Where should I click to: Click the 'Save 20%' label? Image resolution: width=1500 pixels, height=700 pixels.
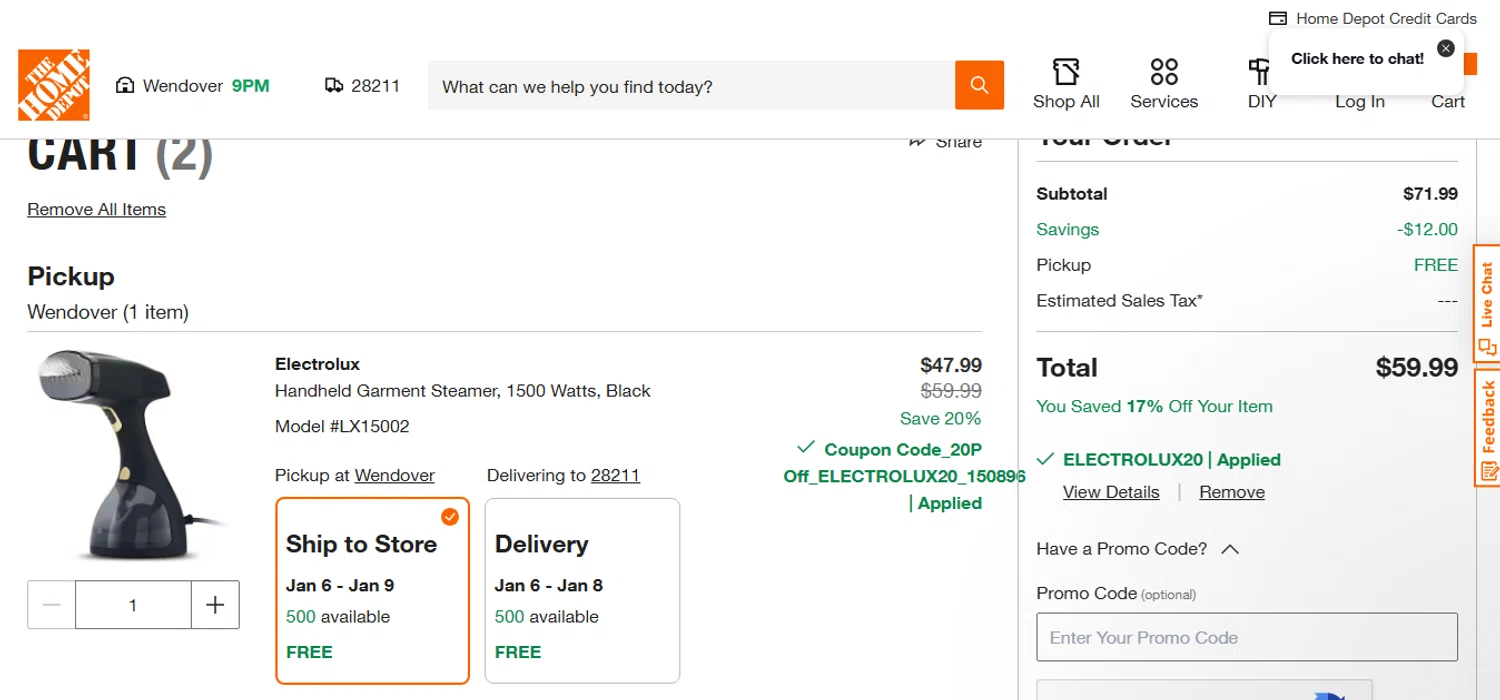click(x=940, y=419)
